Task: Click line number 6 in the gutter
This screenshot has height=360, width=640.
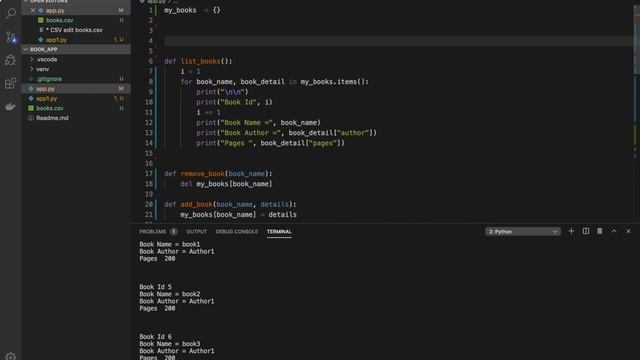Action: (151, 61)
